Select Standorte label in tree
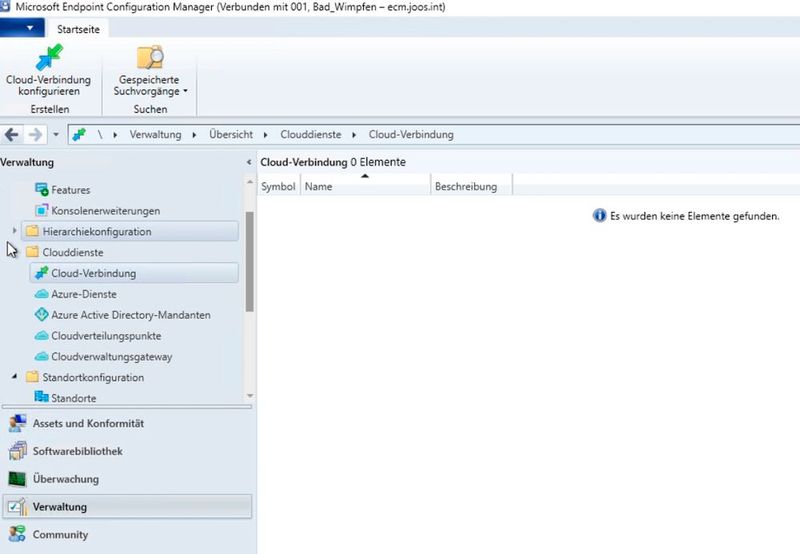This screenshot has width=800, height=554. [73, 398]
